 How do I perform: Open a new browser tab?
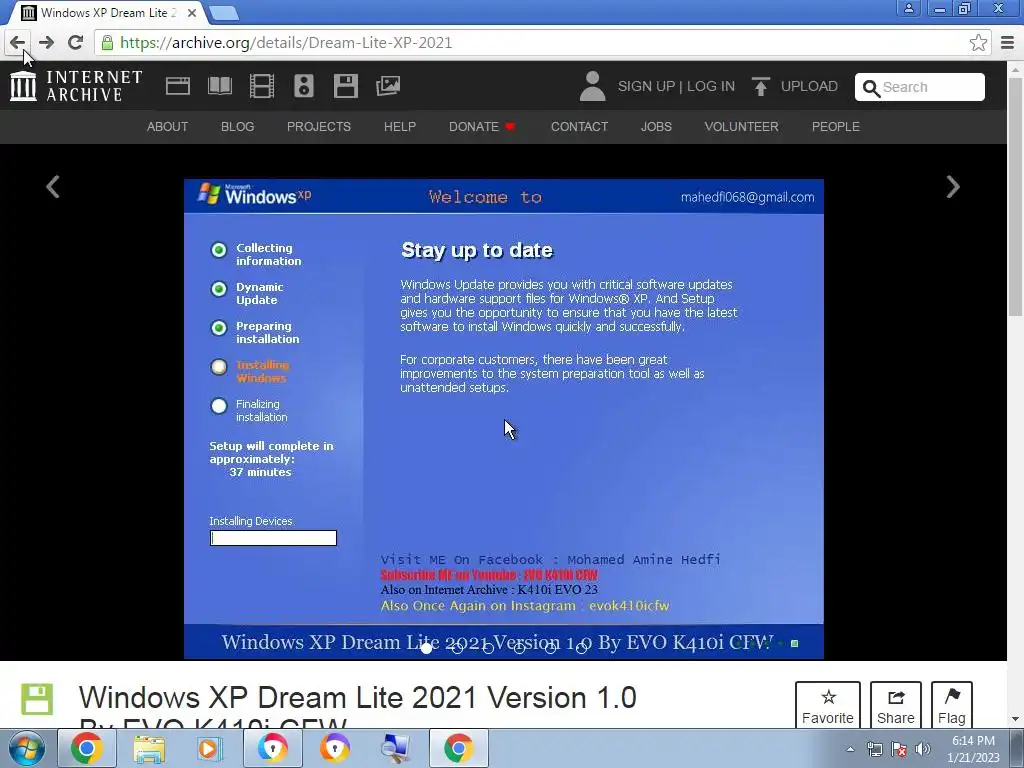click(x=224, y=12)
